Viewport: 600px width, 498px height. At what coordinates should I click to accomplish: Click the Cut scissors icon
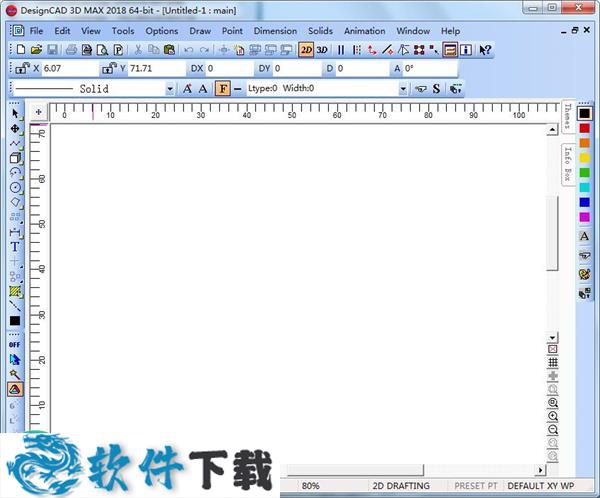[138, 50]
